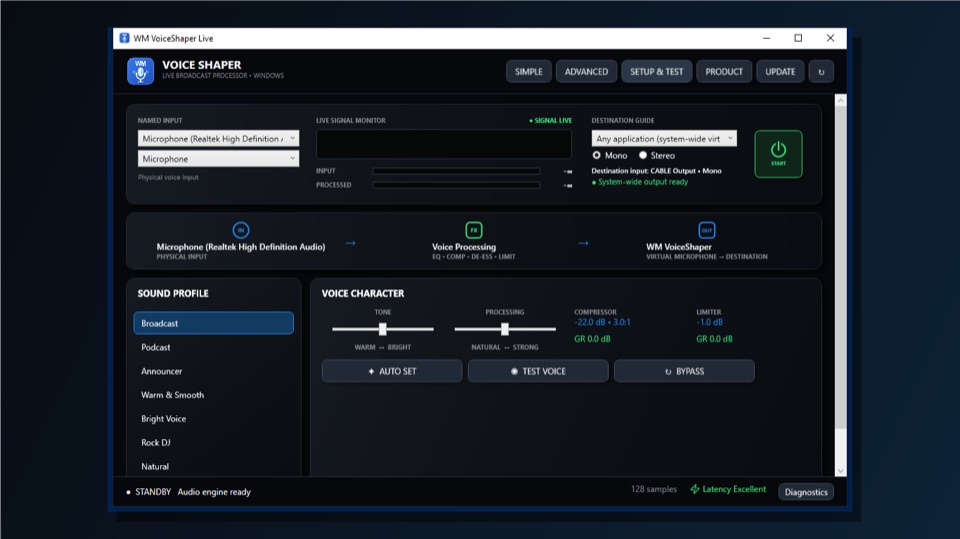Click the limiter value -1.0 dB
960x539 pixels.
tap(709, 322)
